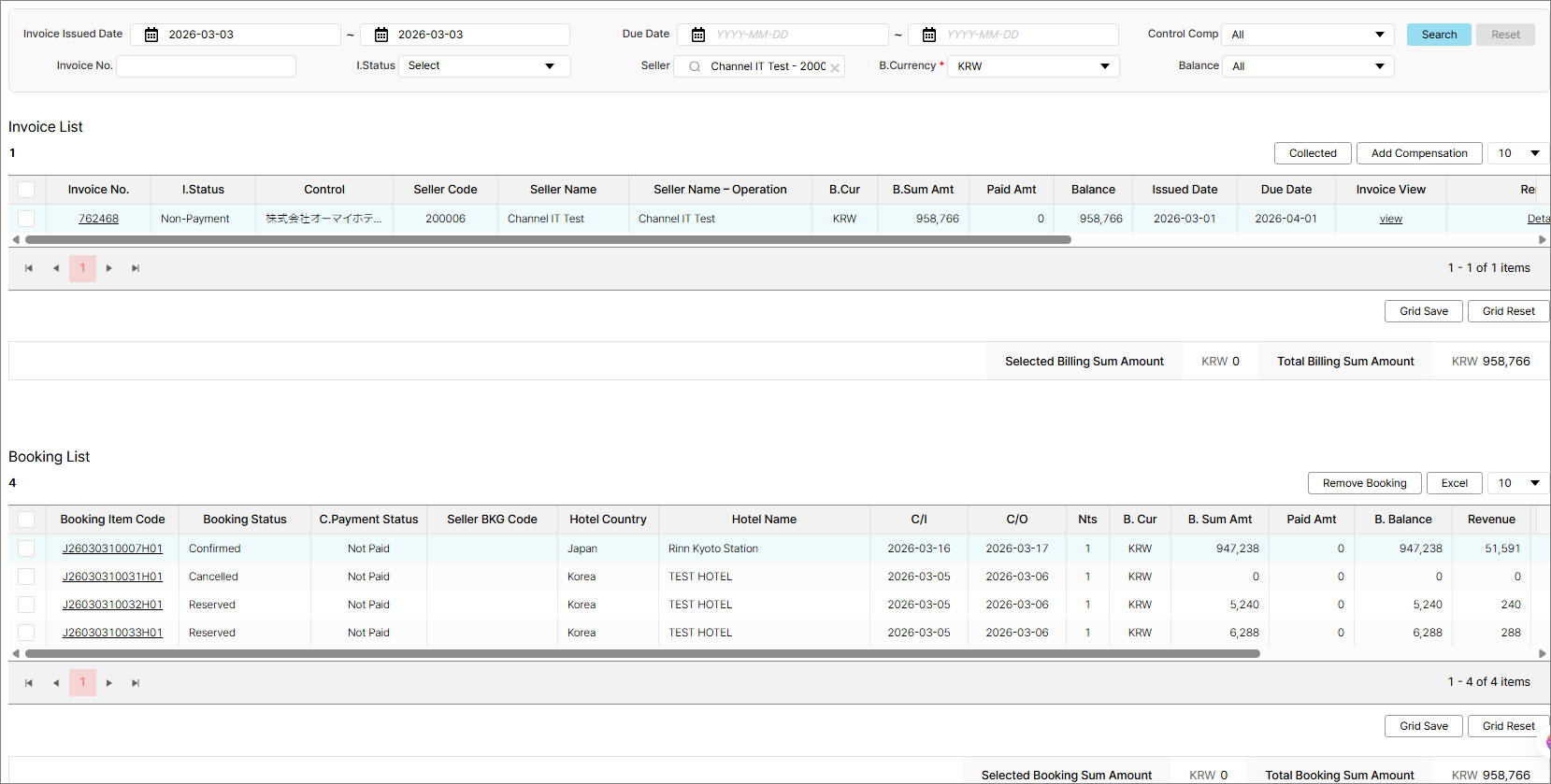Viewport: 1551px width, 784px height.
Task: Check the checkbox for invoice 762468
Action: [26, 219]
